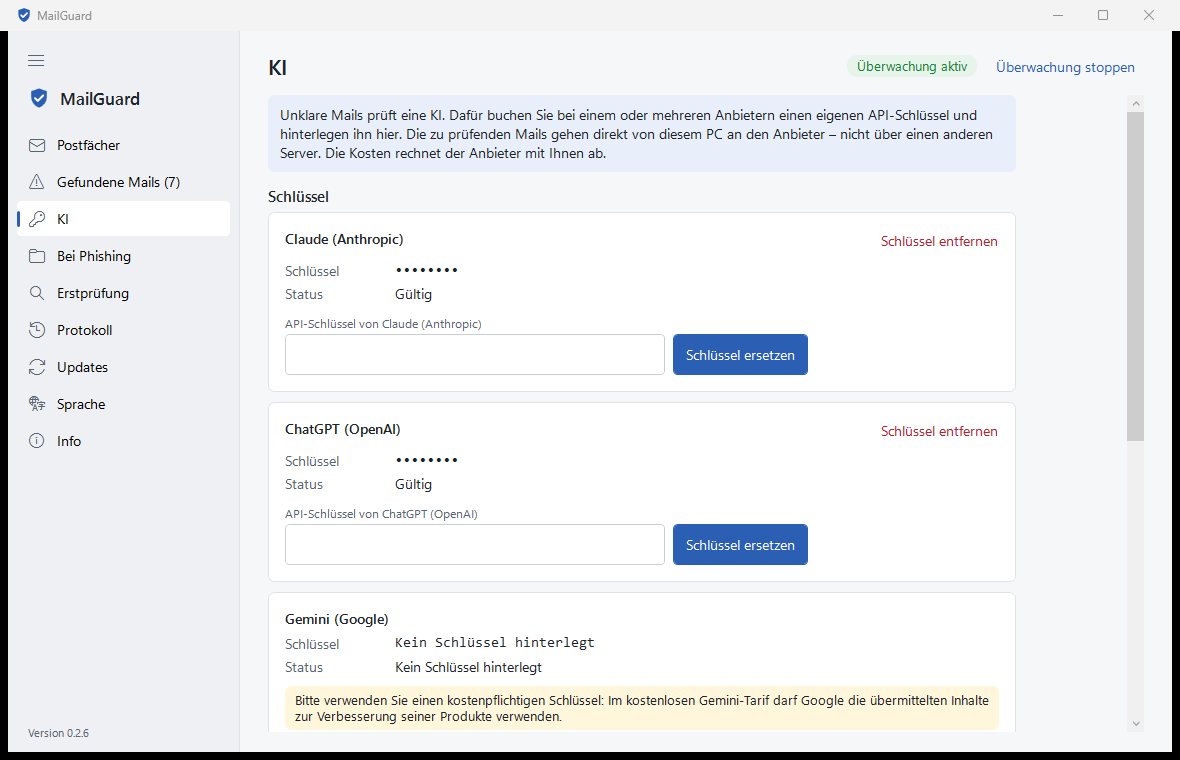Click Schlüssel ersetzen for Claude

[x=740, y=354]
